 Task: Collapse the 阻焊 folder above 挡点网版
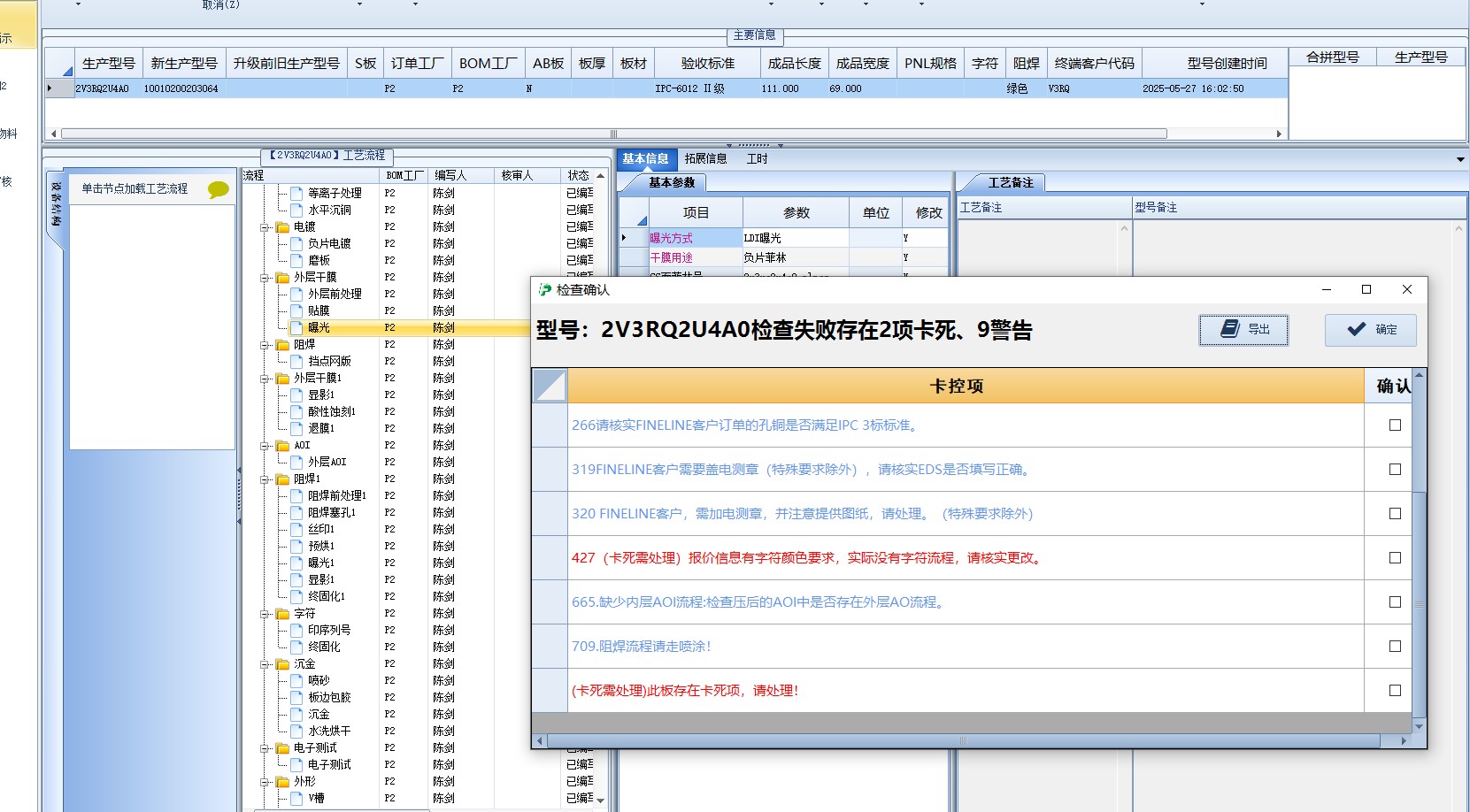tap(265, 345)
